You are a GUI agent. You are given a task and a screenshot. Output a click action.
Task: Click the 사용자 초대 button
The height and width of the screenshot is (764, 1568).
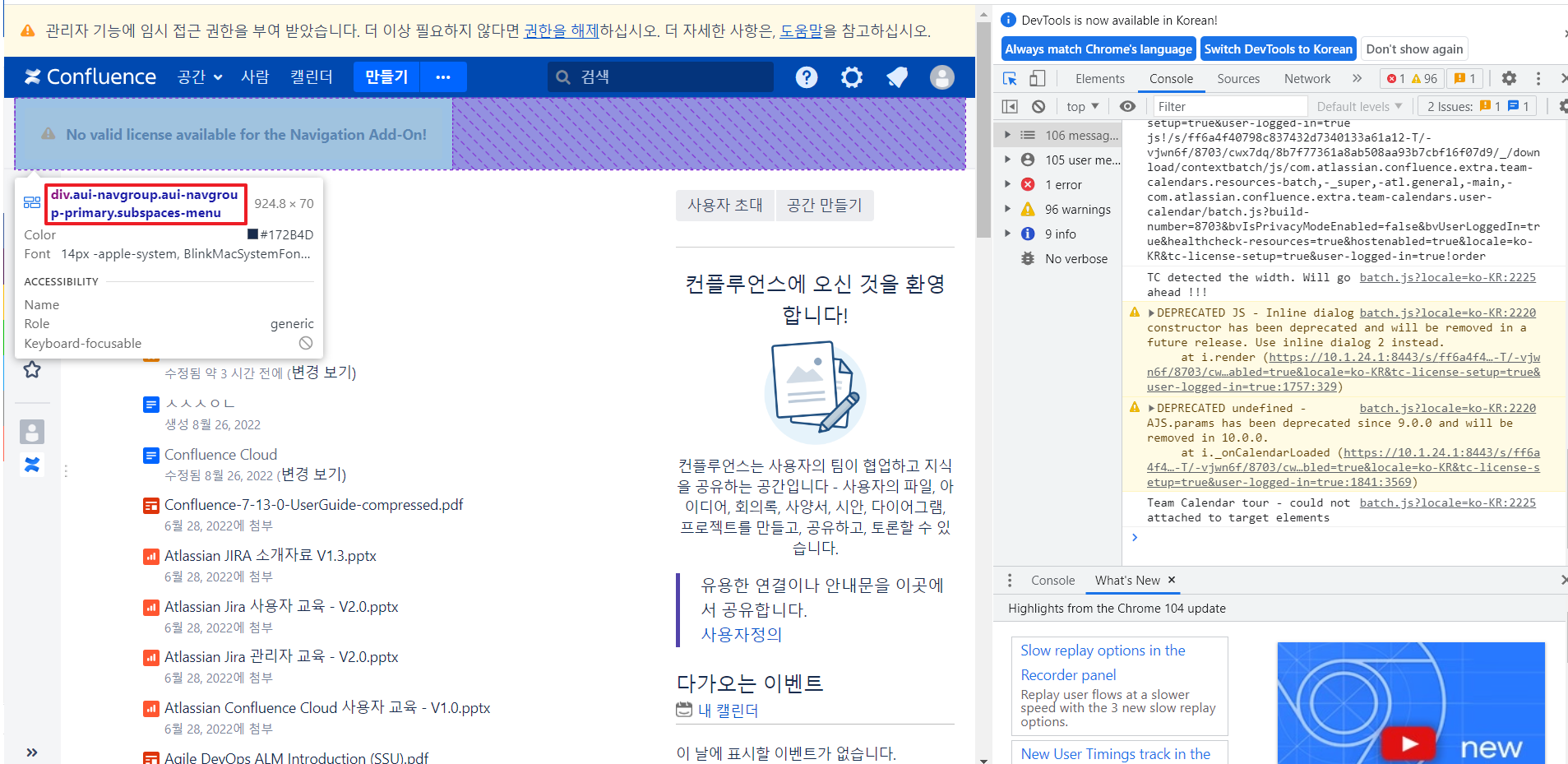(725, 205)
